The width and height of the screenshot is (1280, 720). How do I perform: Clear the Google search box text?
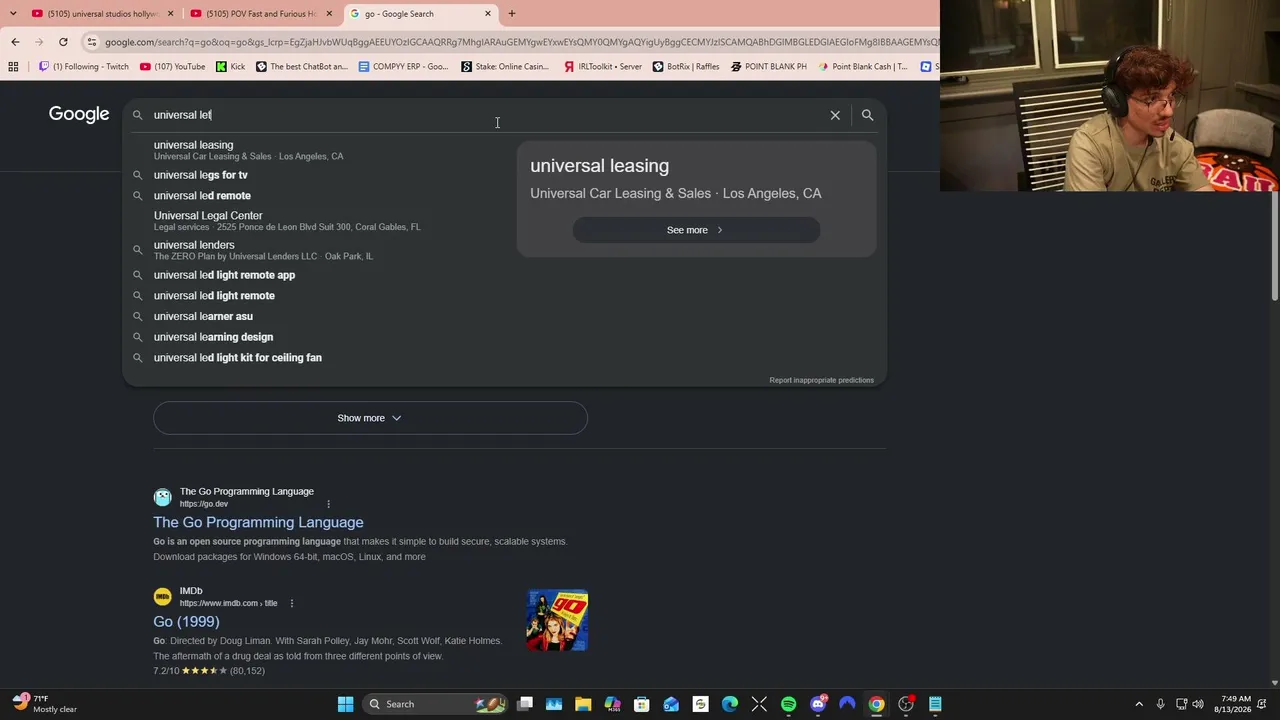tap(835, 115)
